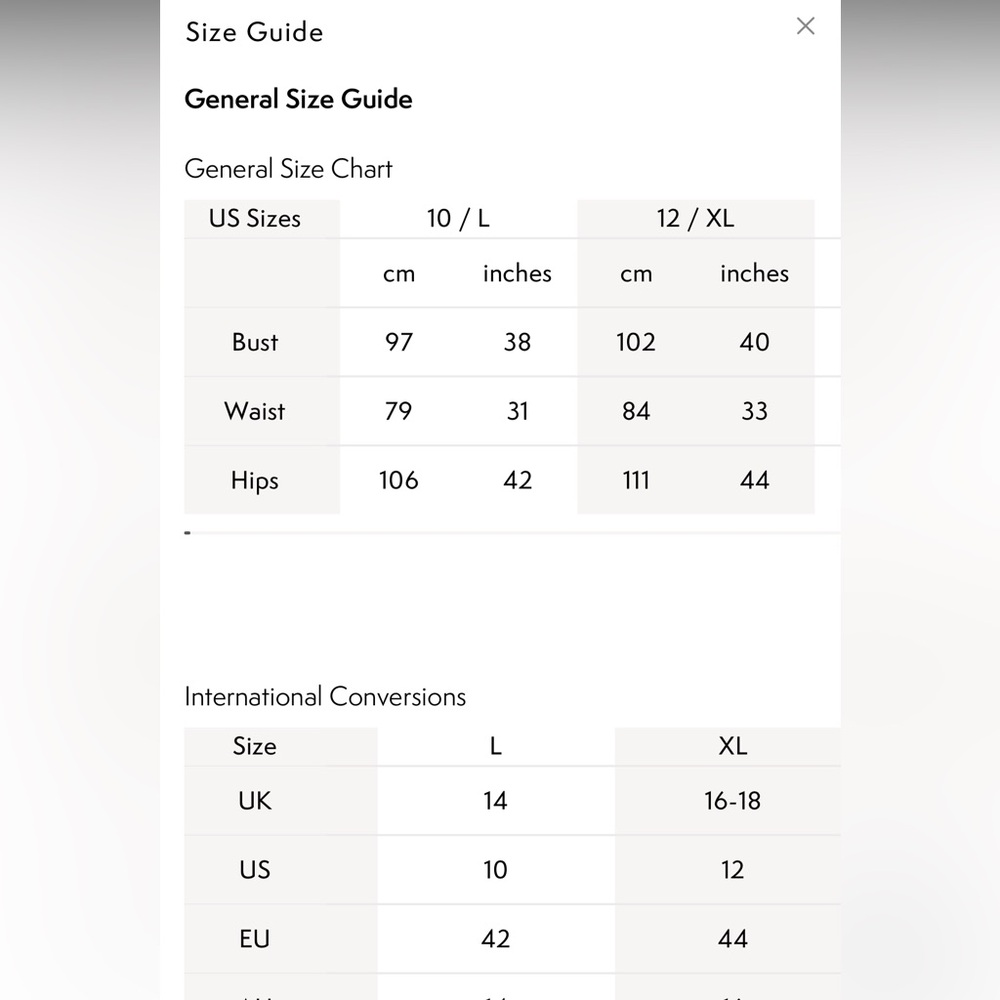Image resolution: width=1000 pixels, height=1000 pixels.
Task: Click the L column in International Conversions
Action: [x=495, y=746]
